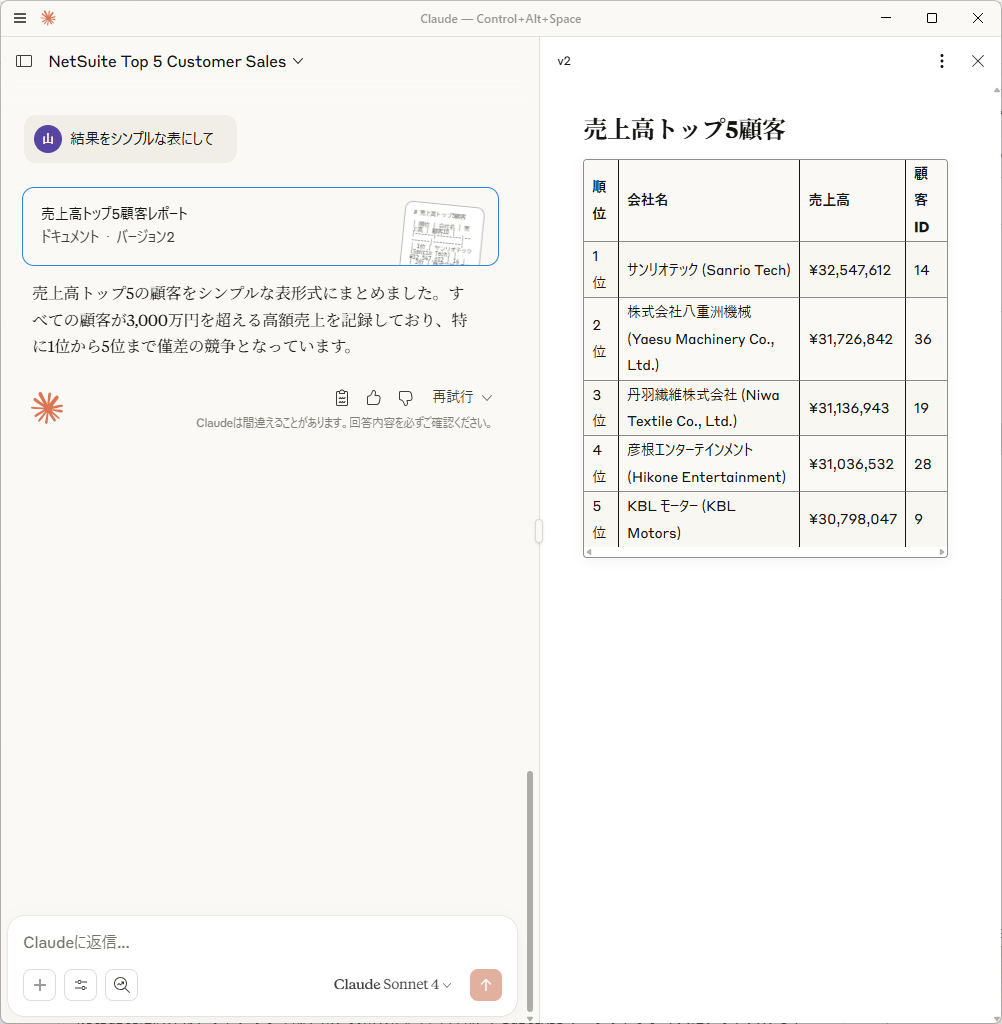Select the ¥30,798,047 sales cell

coord(852,519)
